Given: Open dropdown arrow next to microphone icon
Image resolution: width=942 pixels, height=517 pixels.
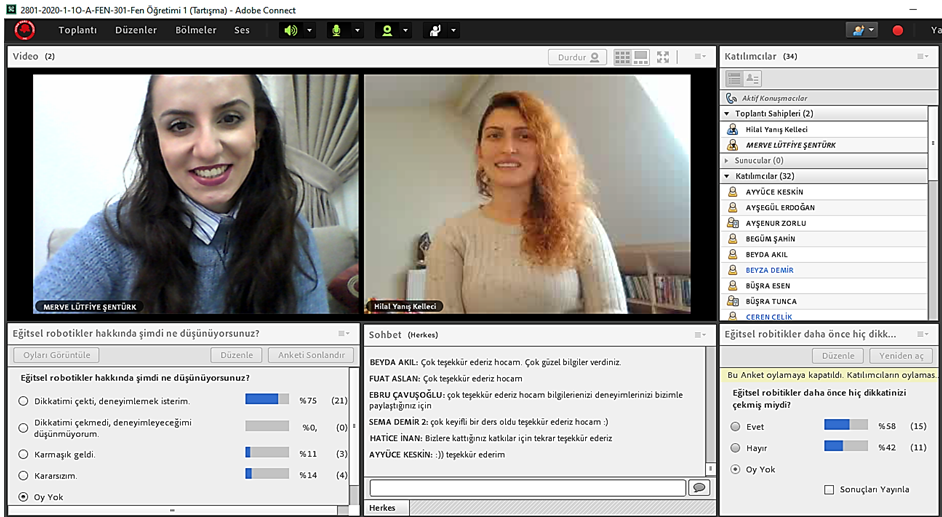Looking at the screenshot, I should point(356,30).
